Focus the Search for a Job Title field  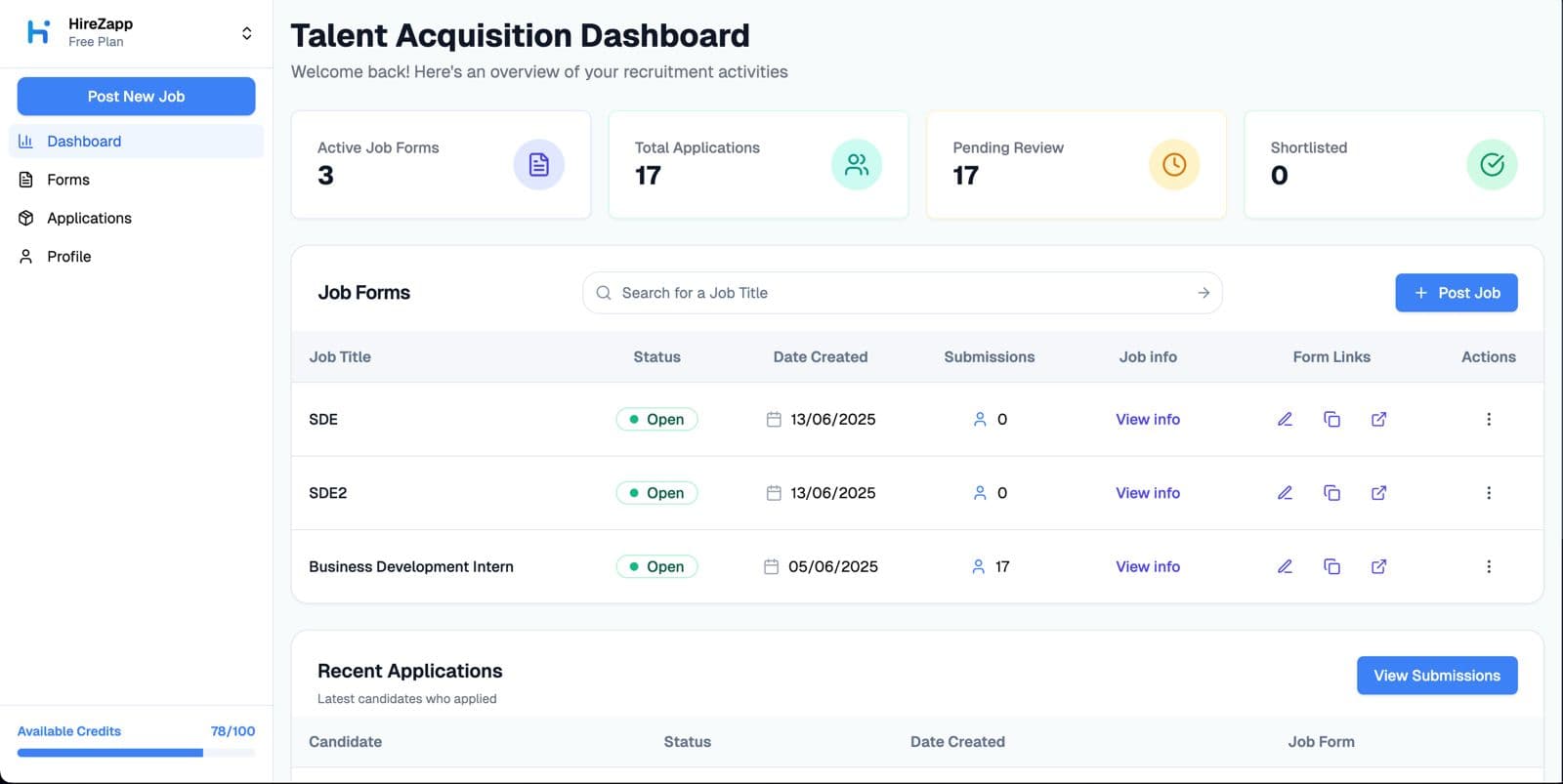coord(902,293)
